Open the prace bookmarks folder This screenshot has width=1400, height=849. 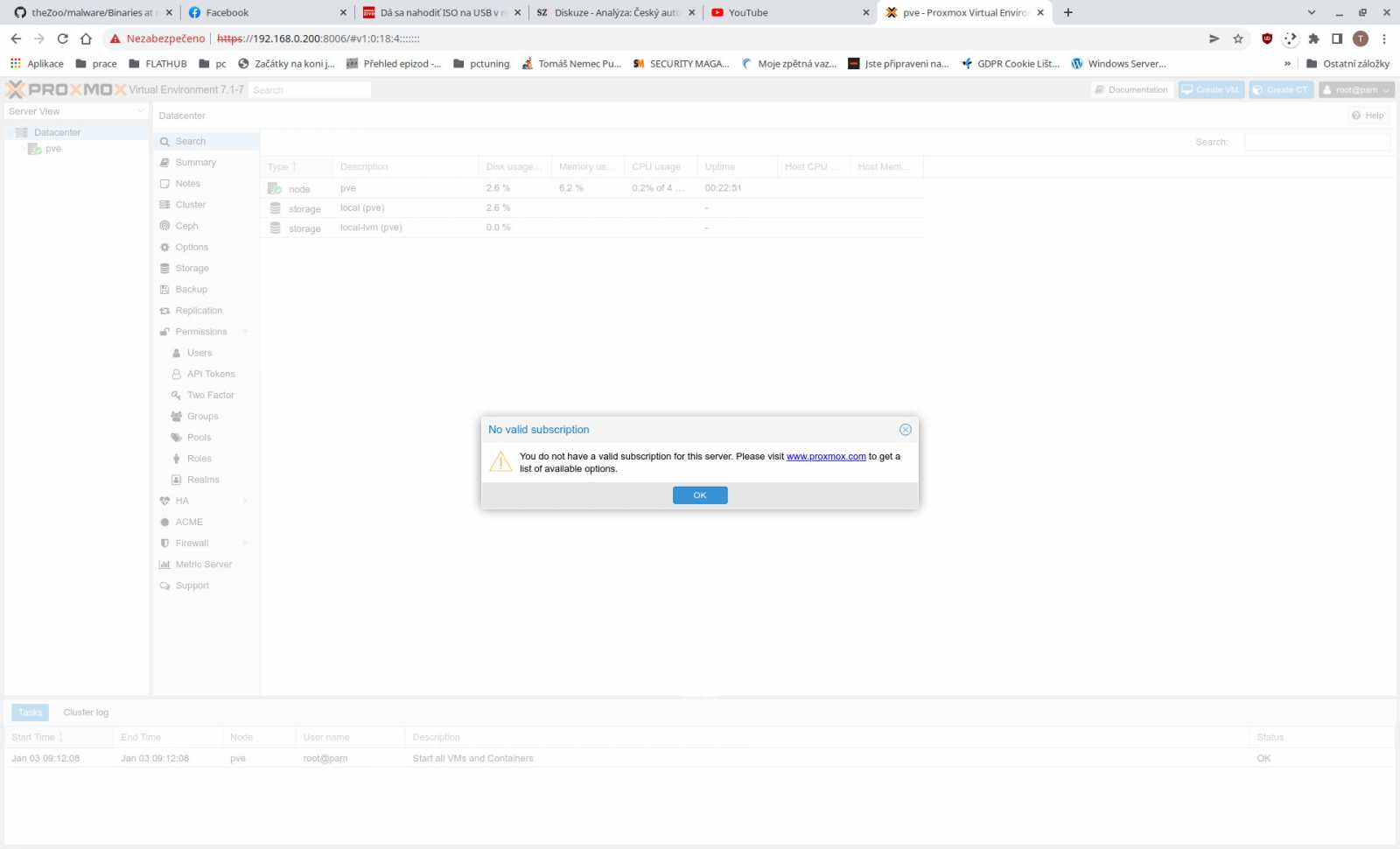(96, 64)
